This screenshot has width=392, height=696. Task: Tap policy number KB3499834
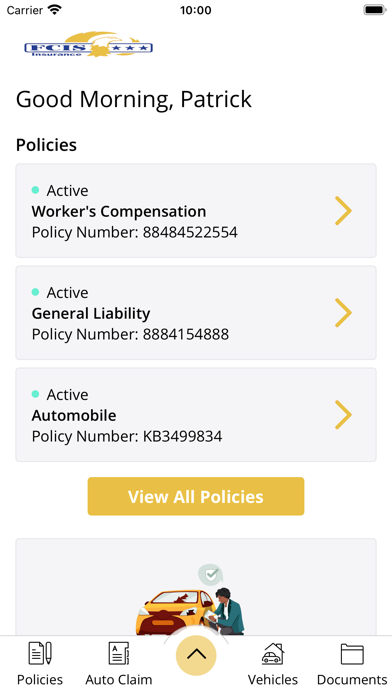[182, 436]
